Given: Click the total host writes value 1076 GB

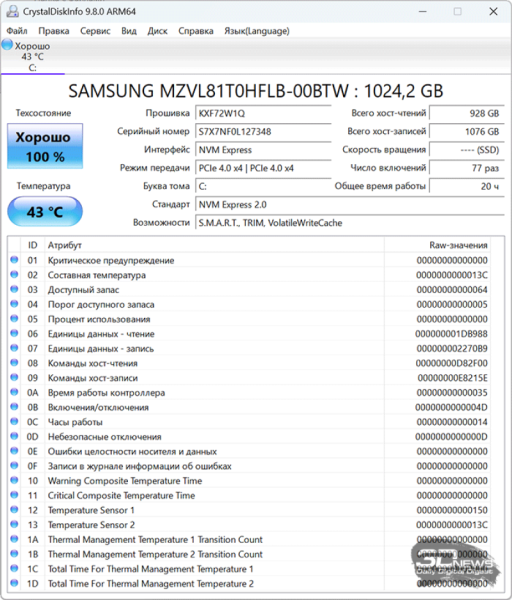Looking at the screenshot, I should [467, 132].
